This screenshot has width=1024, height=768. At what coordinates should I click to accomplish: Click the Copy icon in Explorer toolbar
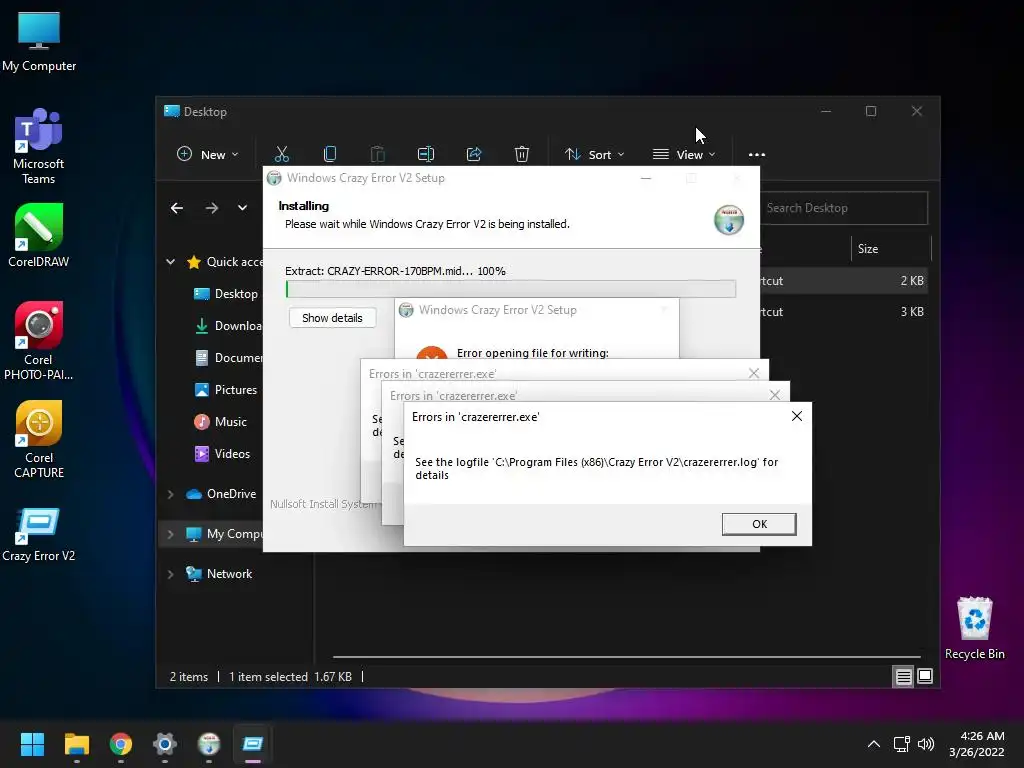[330, 154]
